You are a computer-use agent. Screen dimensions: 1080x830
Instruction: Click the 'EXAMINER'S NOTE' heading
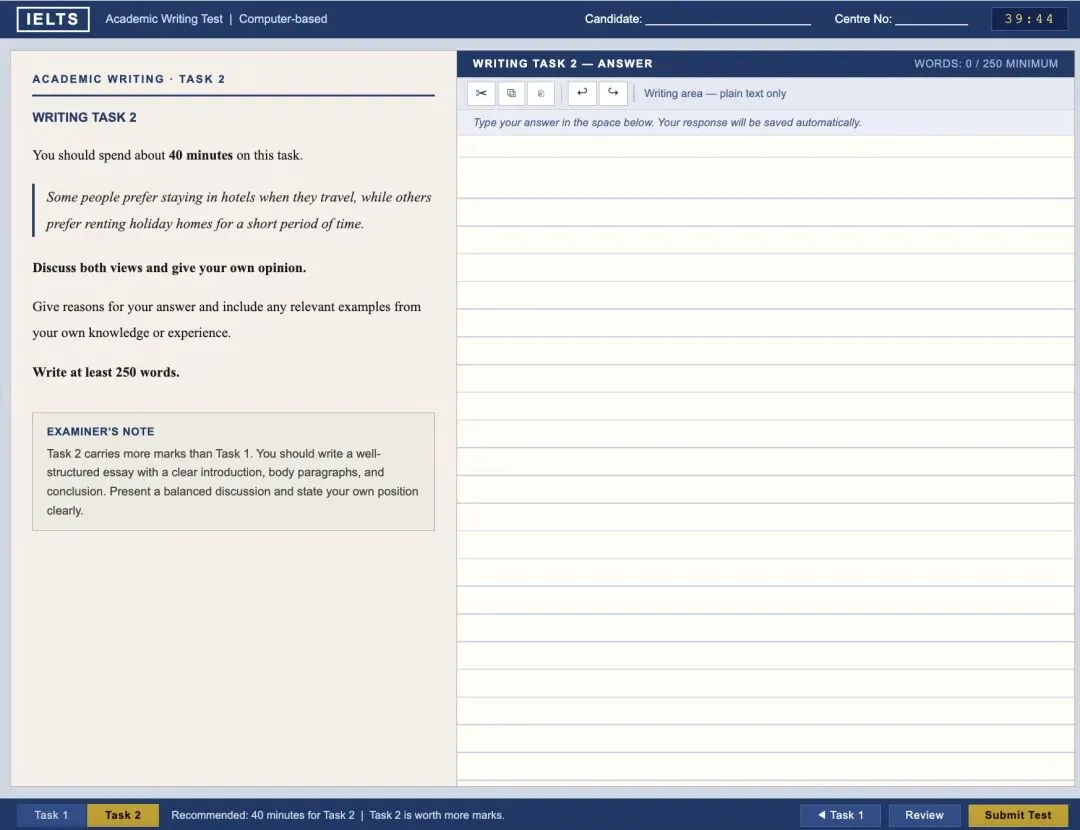click(101, 431)
